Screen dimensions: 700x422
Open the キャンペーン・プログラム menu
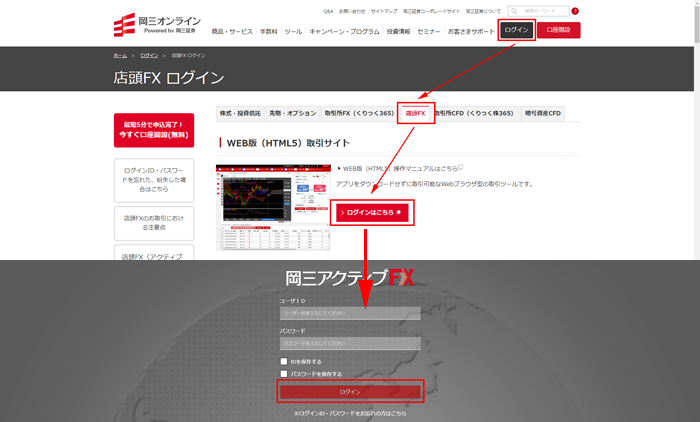click(344, 31)
